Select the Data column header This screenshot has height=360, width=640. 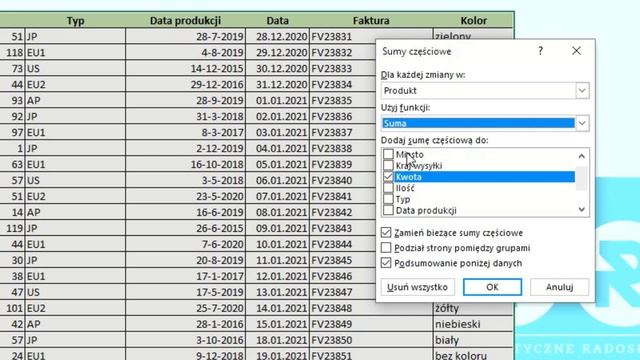pos(278,20)
